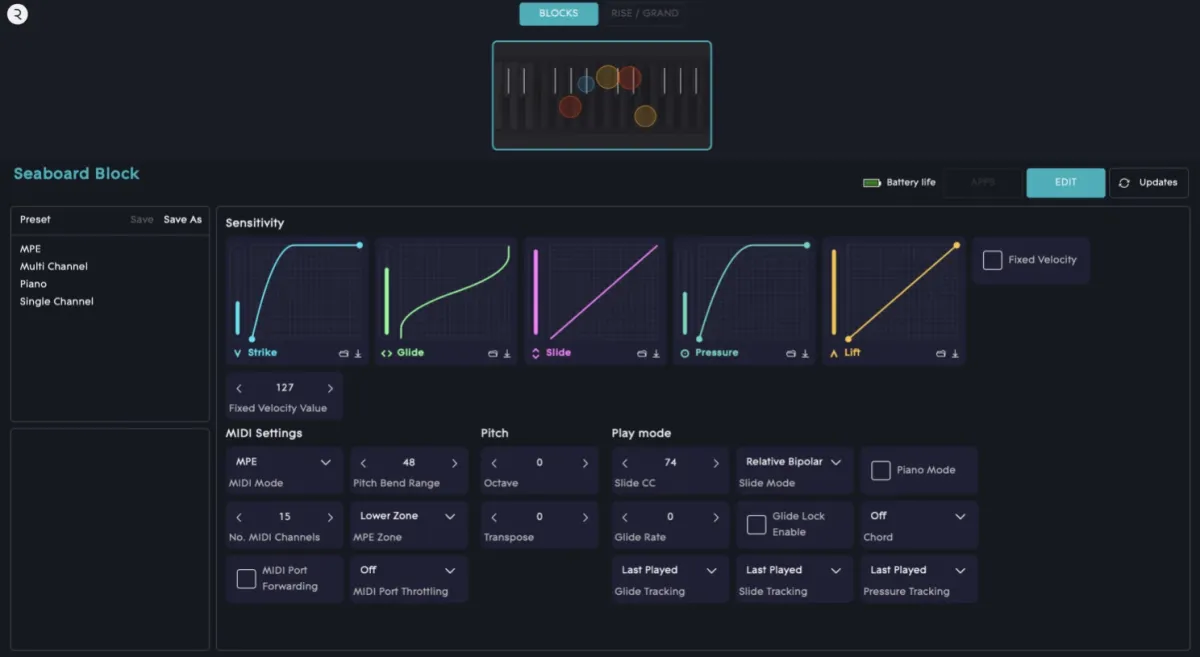Screen dimensions: 1200x657
Task: Increase Glide Rate value
Action: pos(716,517)
